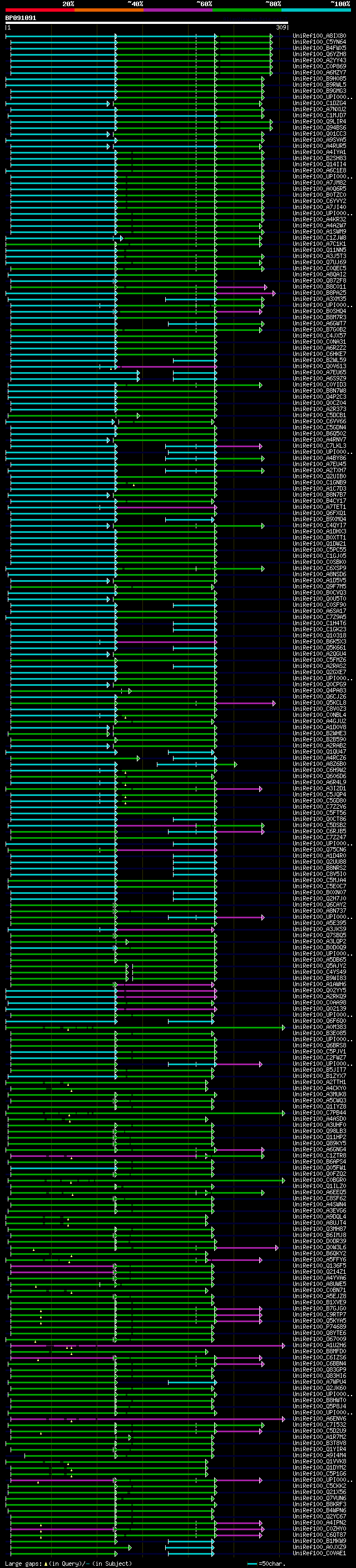Select hit UniRef100_C4JX57
This screenshot has width=356, height=1568.
[x=319, y=335]
